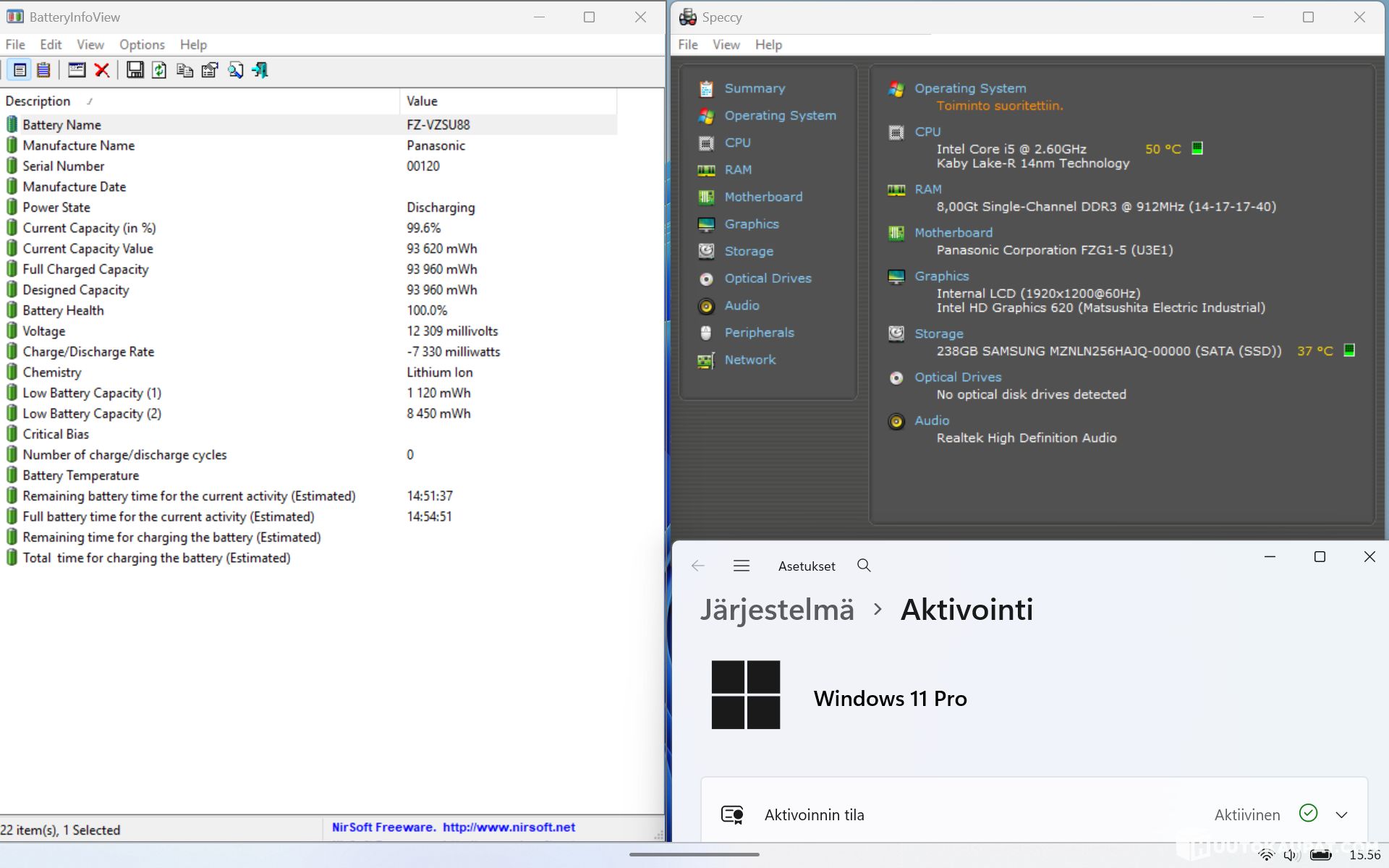Viewport: 1389px width, 868px height.
Task: Open the Settings hamburger navigation menu
Action: pyautogui.click(x=741, y=566)
